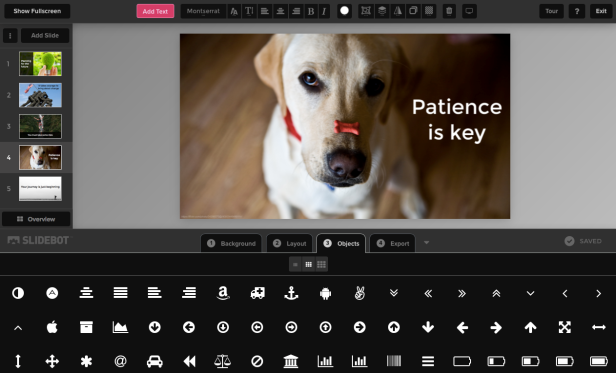
Task: Select the barcode icon
Action: tap(394, 361)
